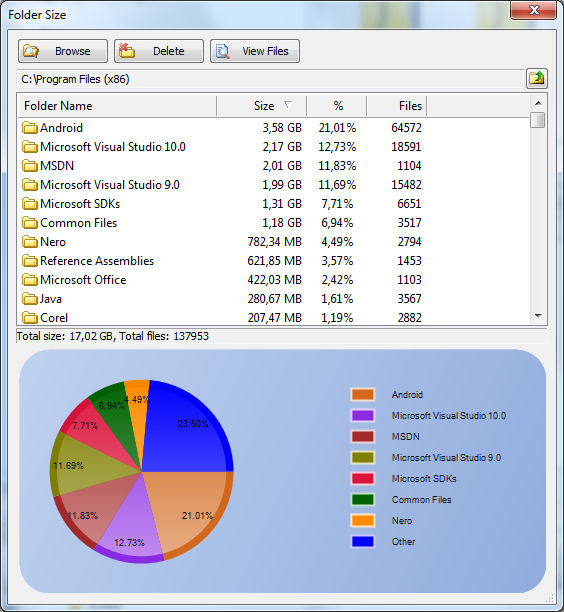The width and height of the screenshot is (564, 612).
Task: Click the Delete button
Action: (x=159, y=51)
